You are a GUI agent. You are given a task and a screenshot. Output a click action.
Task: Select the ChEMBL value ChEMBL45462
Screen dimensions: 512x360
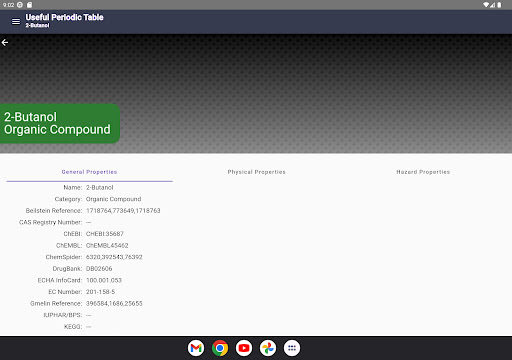click(107, 245)
